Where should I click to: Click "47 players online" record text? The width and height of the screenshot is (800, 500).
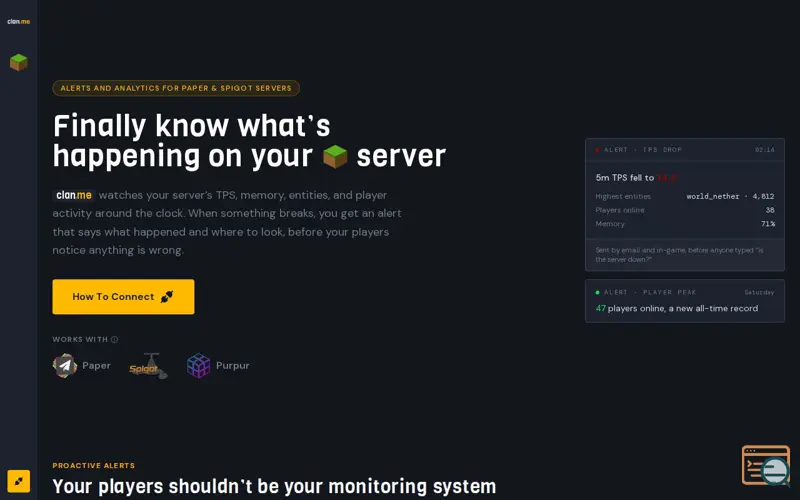click(x=677, y=308)
